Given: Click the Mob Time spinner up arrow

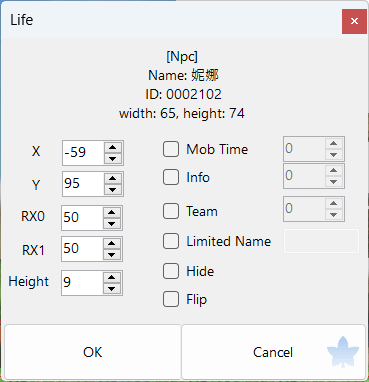Looking at the screenshot, I should point(334,143).
